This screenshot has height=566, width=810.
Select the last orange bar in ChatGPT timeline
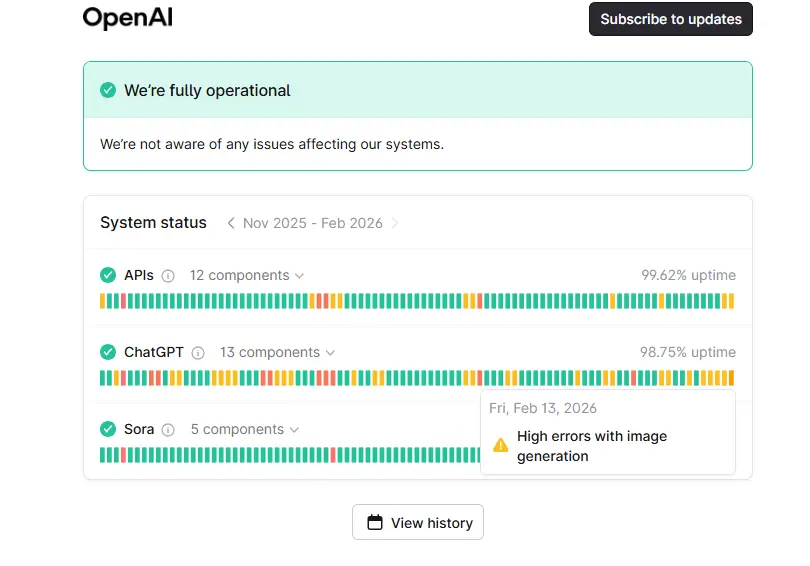pyautogui.click(x=731, y=378)
